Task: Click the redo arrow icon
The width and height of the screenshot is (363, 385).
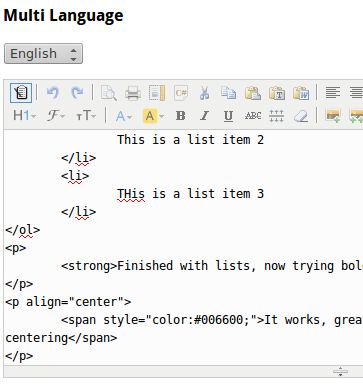Action: [x=77, y=93]
